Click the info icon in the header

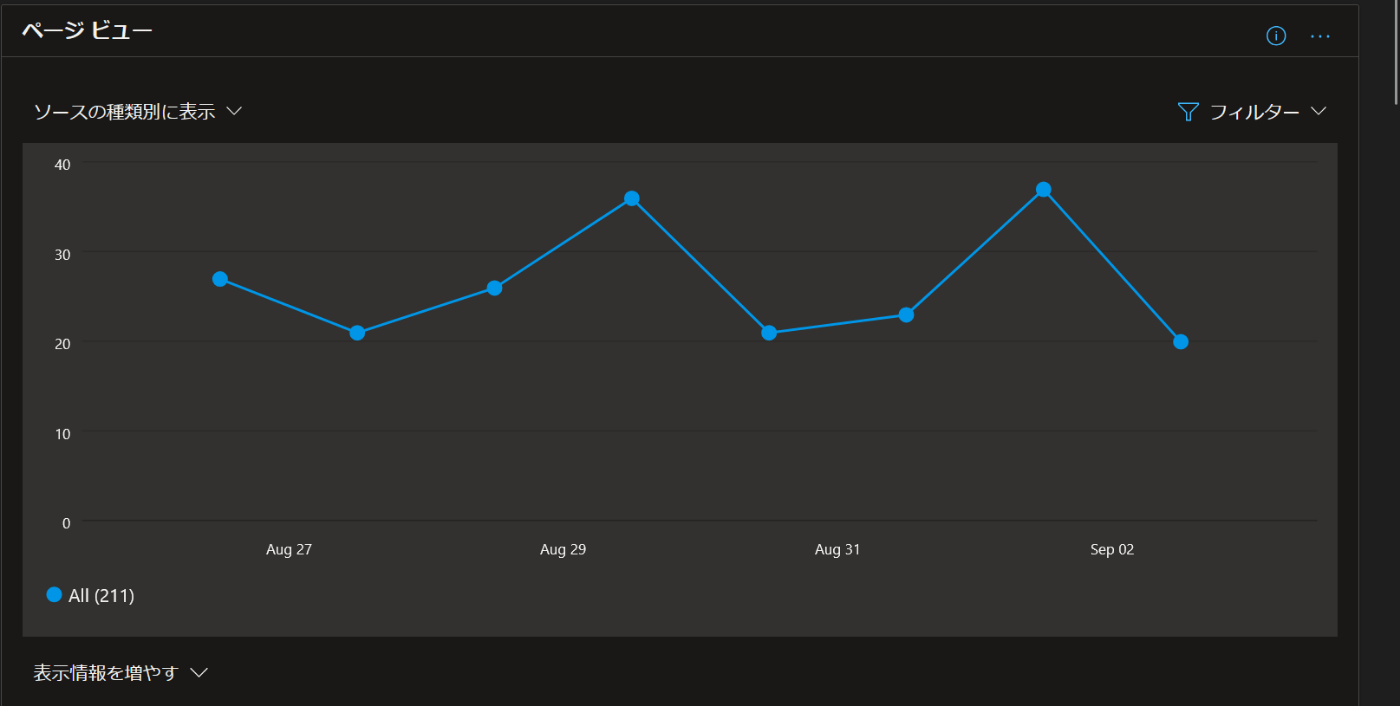1275,36
